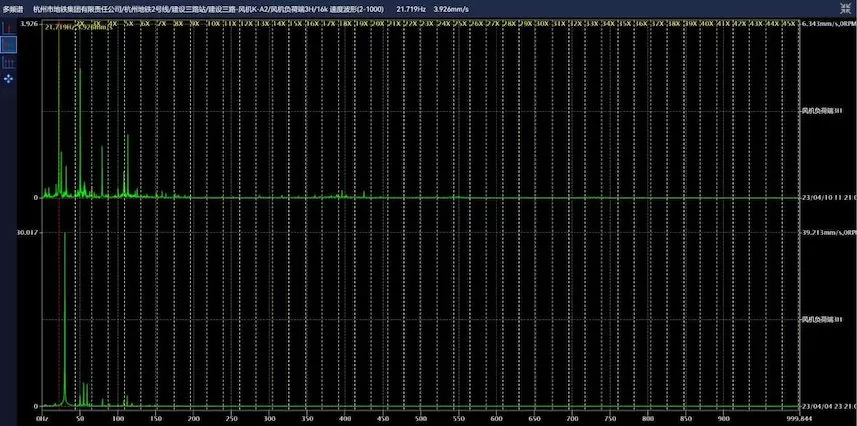The height and width of the screenshot is (426, 857).
Task: Click the 3.926mm/s amplitude readout in header
Action: pos(451,8)
